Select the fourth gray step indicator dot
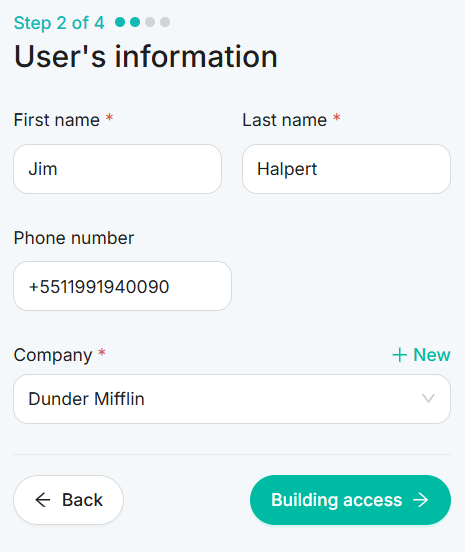 (x=165, y=22)
